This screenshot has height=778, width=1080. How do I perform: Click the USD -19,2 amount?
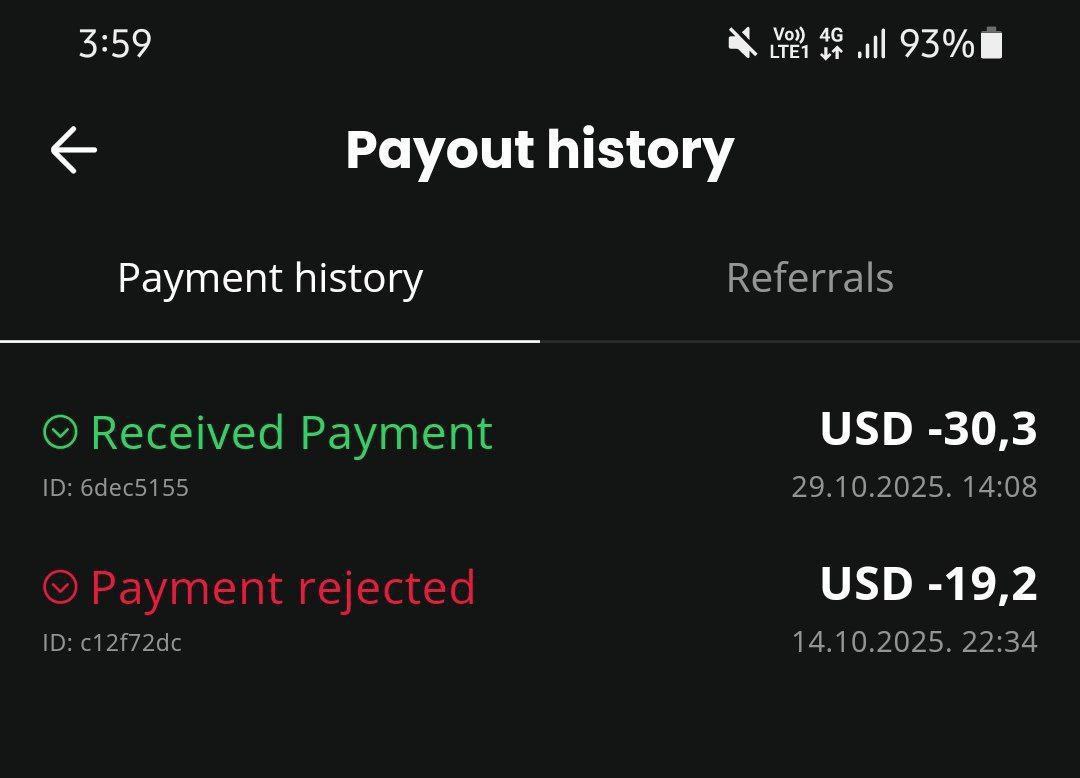[928, 584]
